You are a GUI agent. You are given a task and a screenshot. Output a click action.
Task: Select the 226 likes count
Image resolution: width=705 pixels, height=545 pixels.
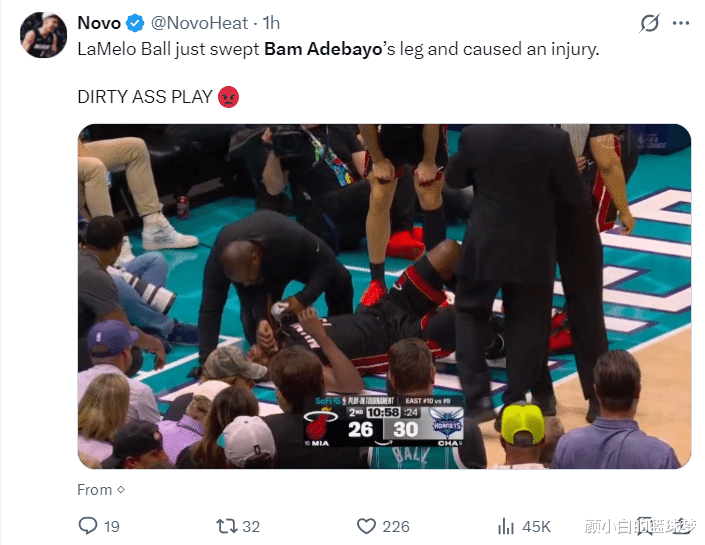(x=396, y=527)
